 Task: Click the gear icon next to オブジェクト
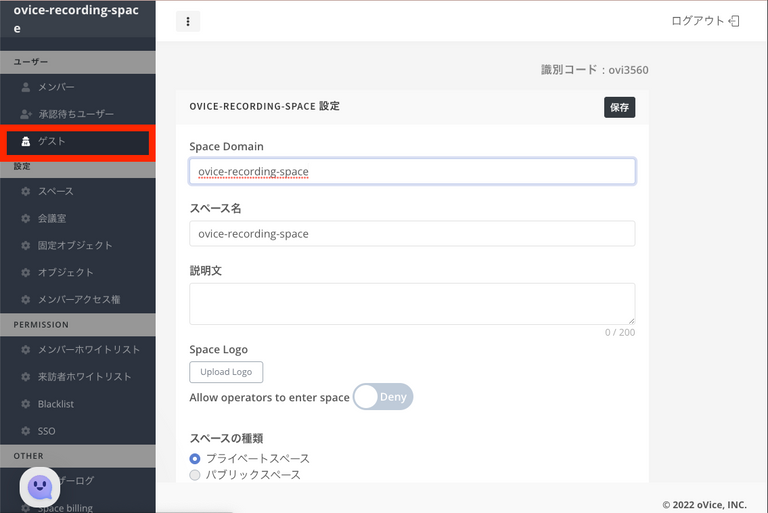[26, 272]
